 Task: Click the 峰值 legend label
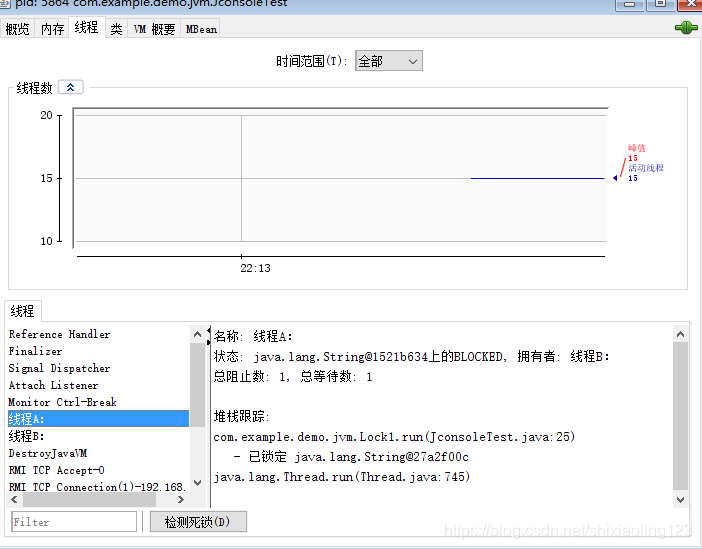(x=637, y=148)
